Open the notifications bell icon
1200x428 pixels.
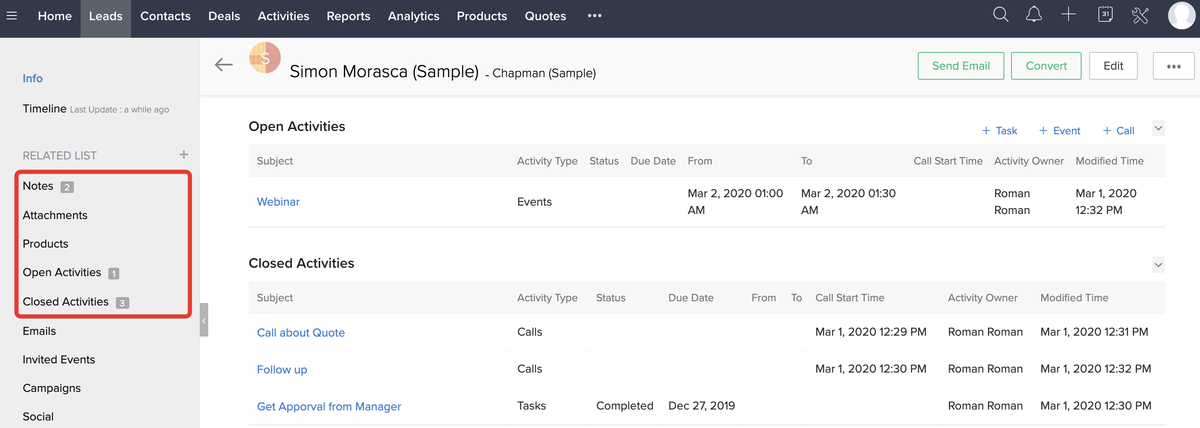tap(1034, 15)
